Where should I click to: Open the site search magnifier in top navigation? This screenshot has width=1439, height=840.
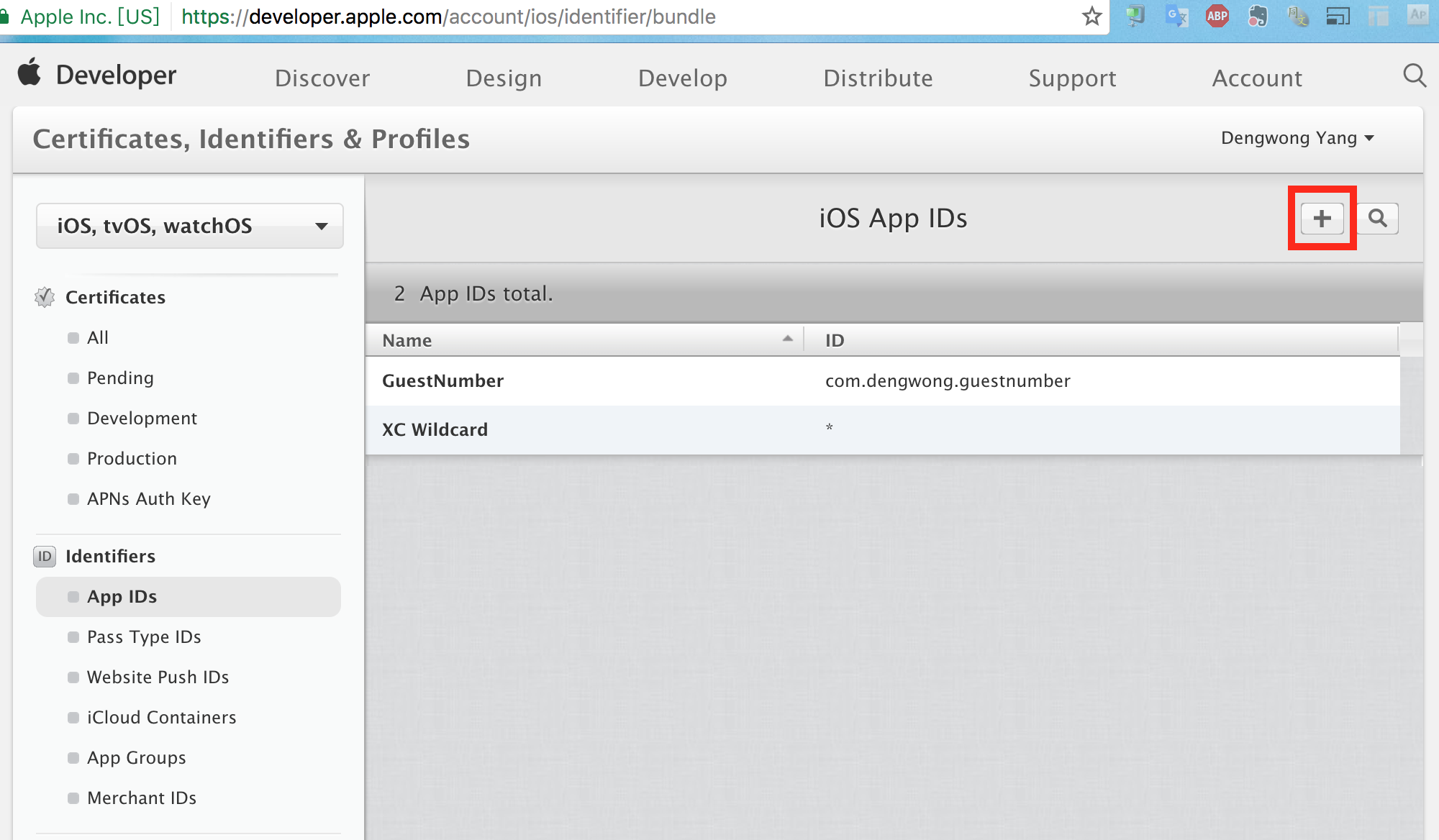1415,76
